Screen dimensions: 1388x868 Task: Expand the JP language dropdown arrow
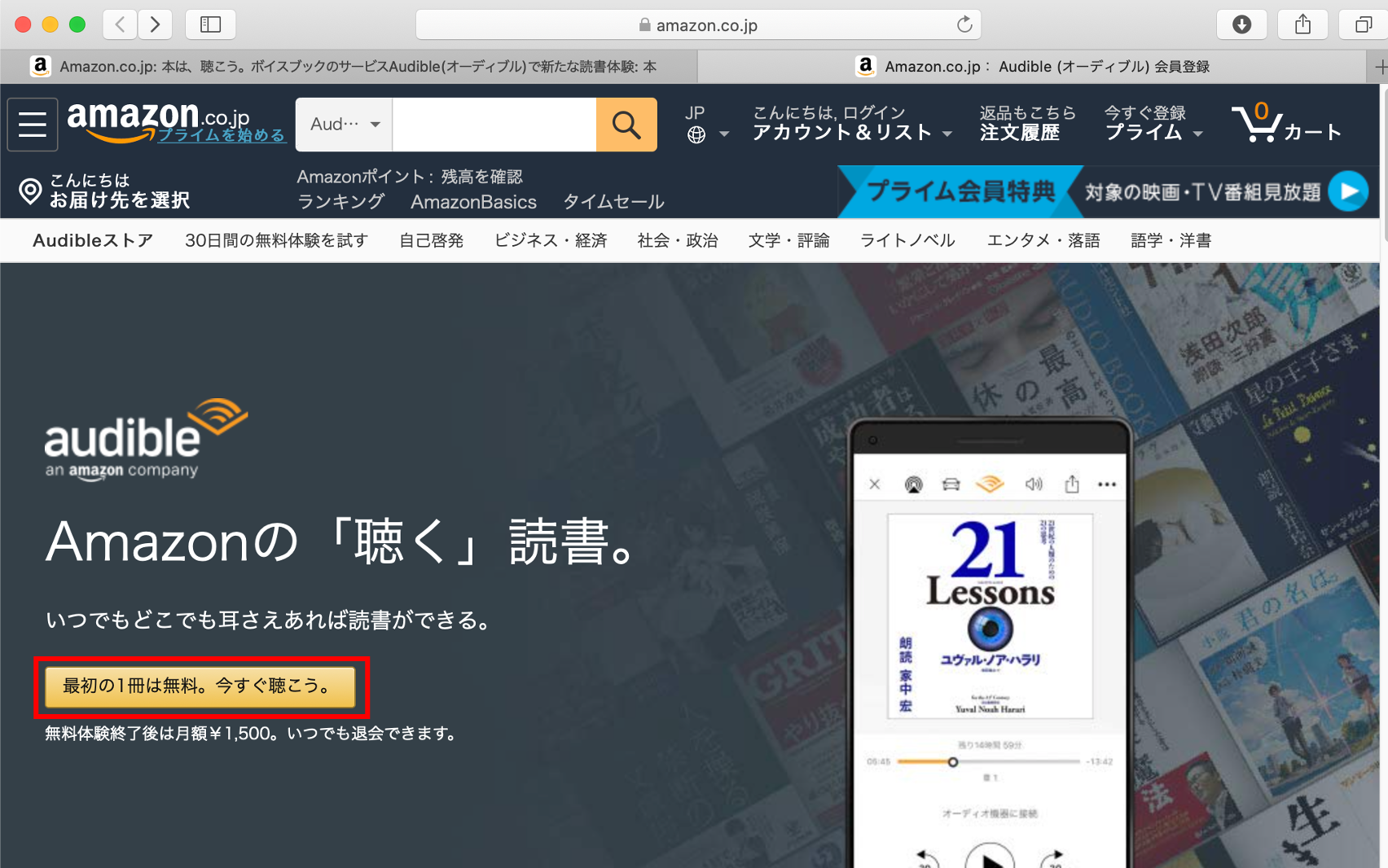(x=724, y=134)
